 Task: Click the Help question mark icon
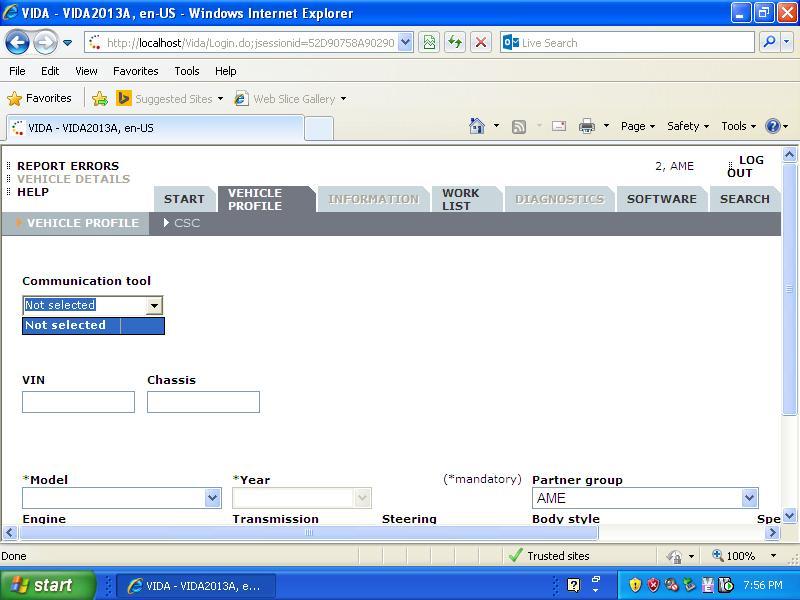point(772,126)
